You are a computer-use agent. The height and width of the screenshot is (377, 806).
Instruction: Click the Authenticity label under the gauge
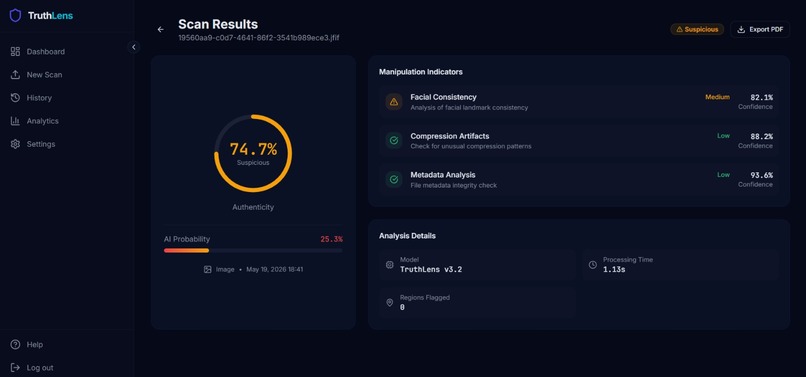point(253,207)
